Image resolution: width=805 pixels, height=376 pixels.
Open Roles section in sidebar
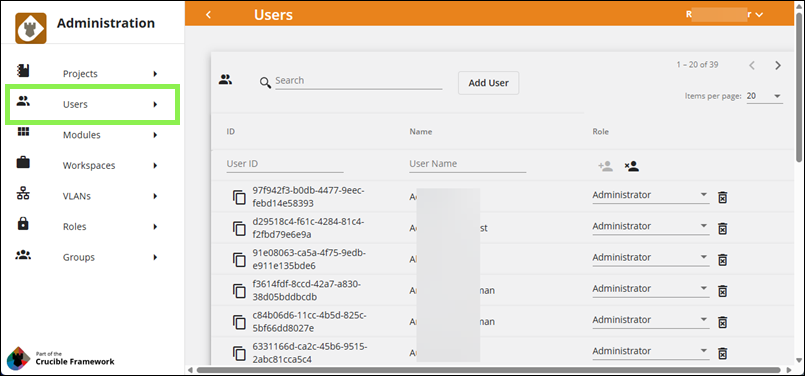92,227
